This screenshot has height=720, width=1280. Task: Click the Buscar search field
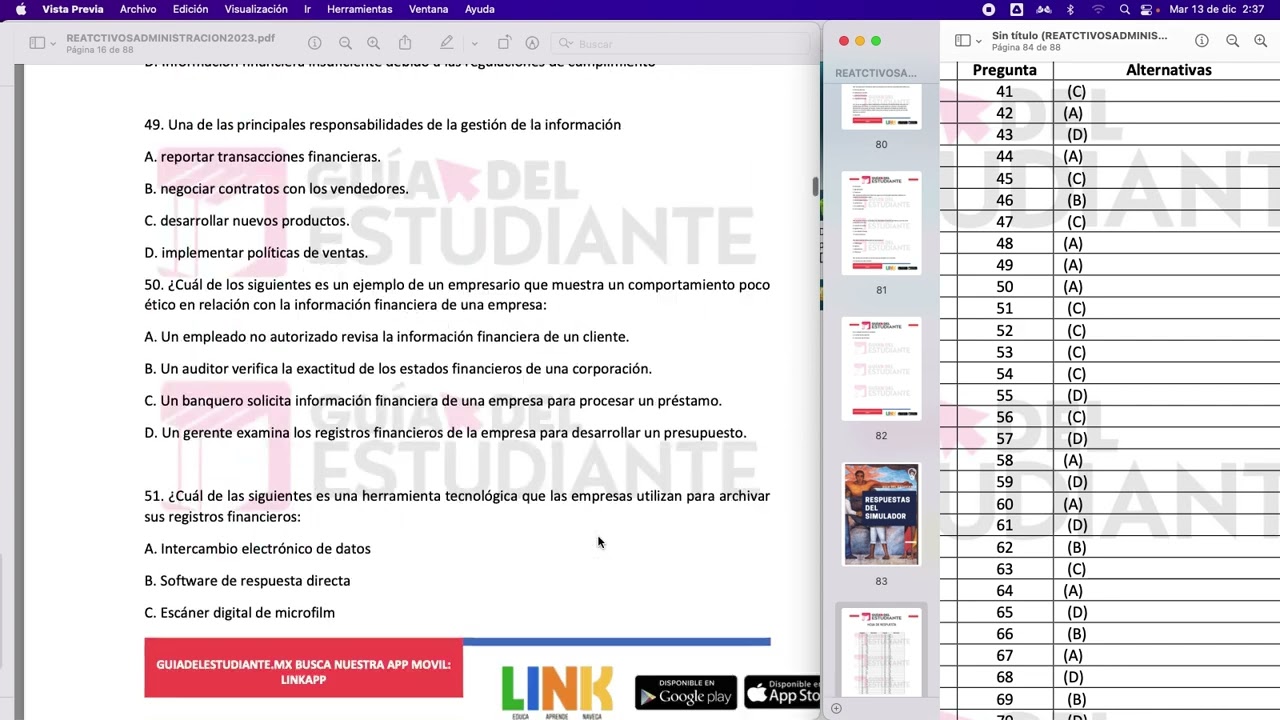[x=680, y=43]
